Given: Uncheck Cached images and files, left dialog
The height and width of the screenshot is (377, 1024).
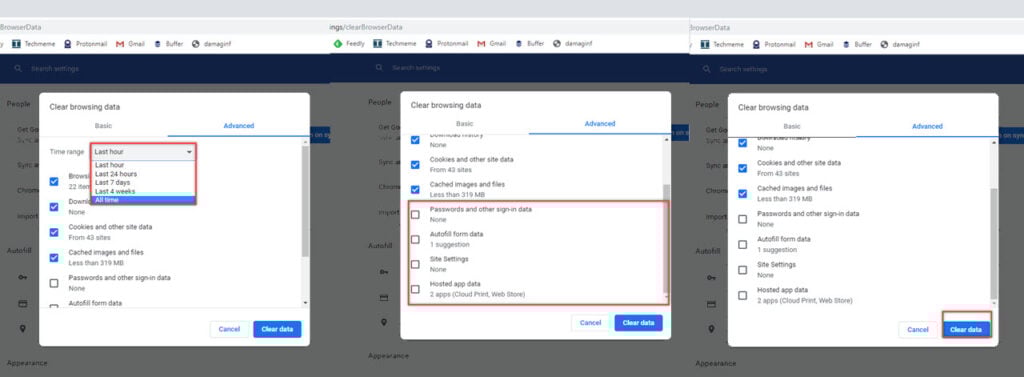Looking at the screenshot, I should pos(54,257).
